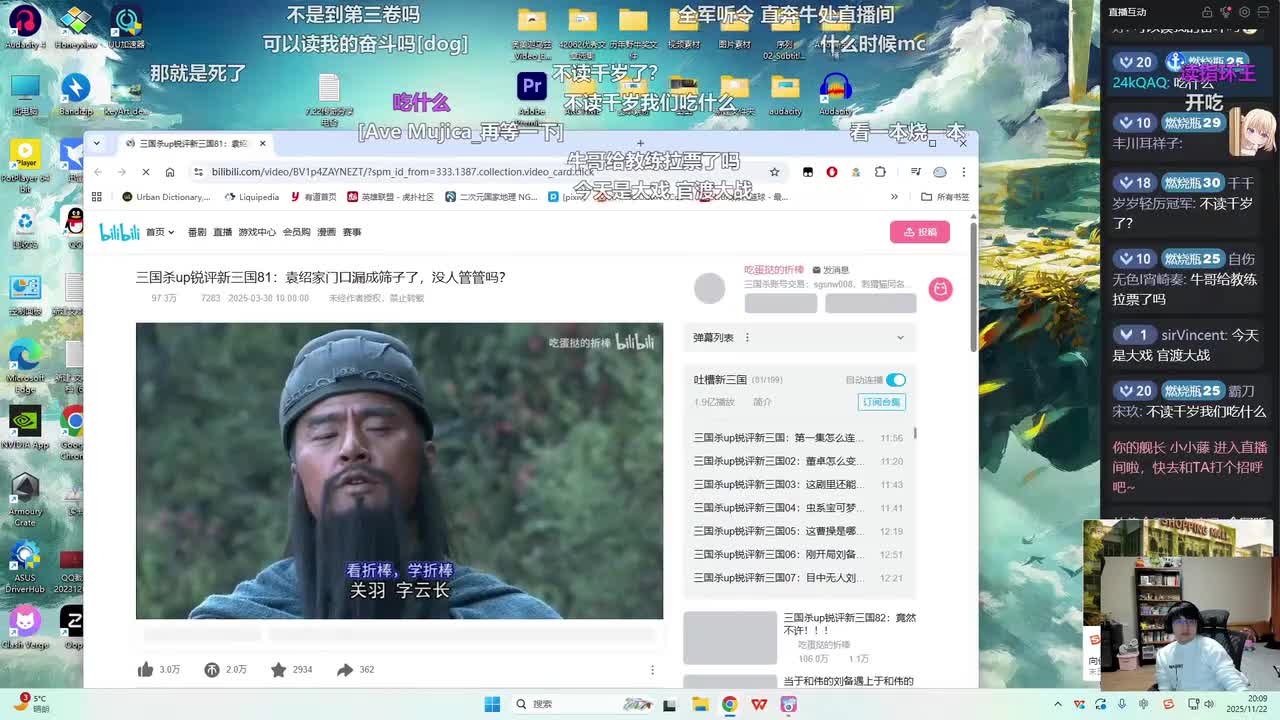Viewport: 1280px width, 720px height.
Task: Open the 首页 dropdown in bilibili nav
Action: [x=160, y=232]
